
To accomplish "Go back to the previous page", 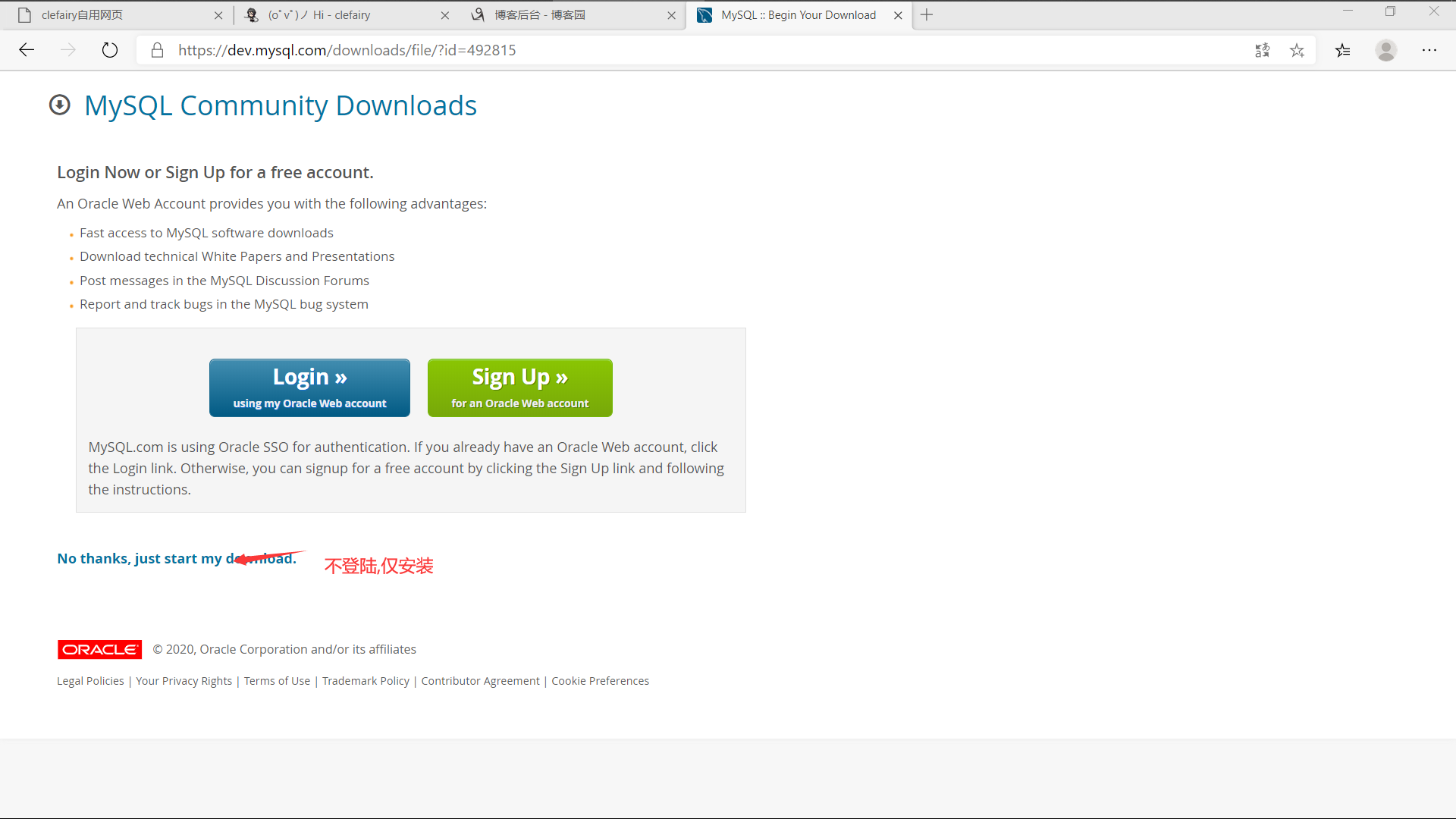I will tap(27, 50).
